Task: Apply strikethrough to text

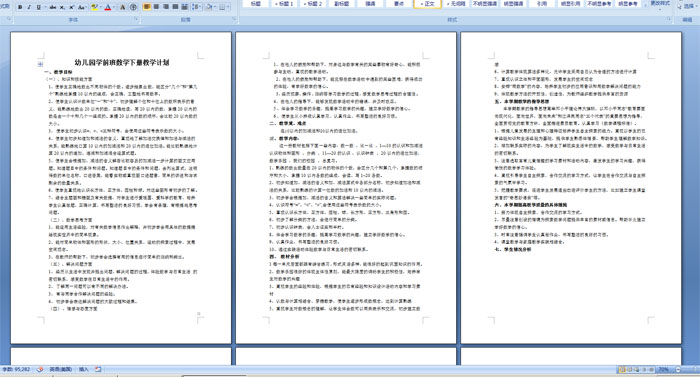Action: [x=53, y=7]
